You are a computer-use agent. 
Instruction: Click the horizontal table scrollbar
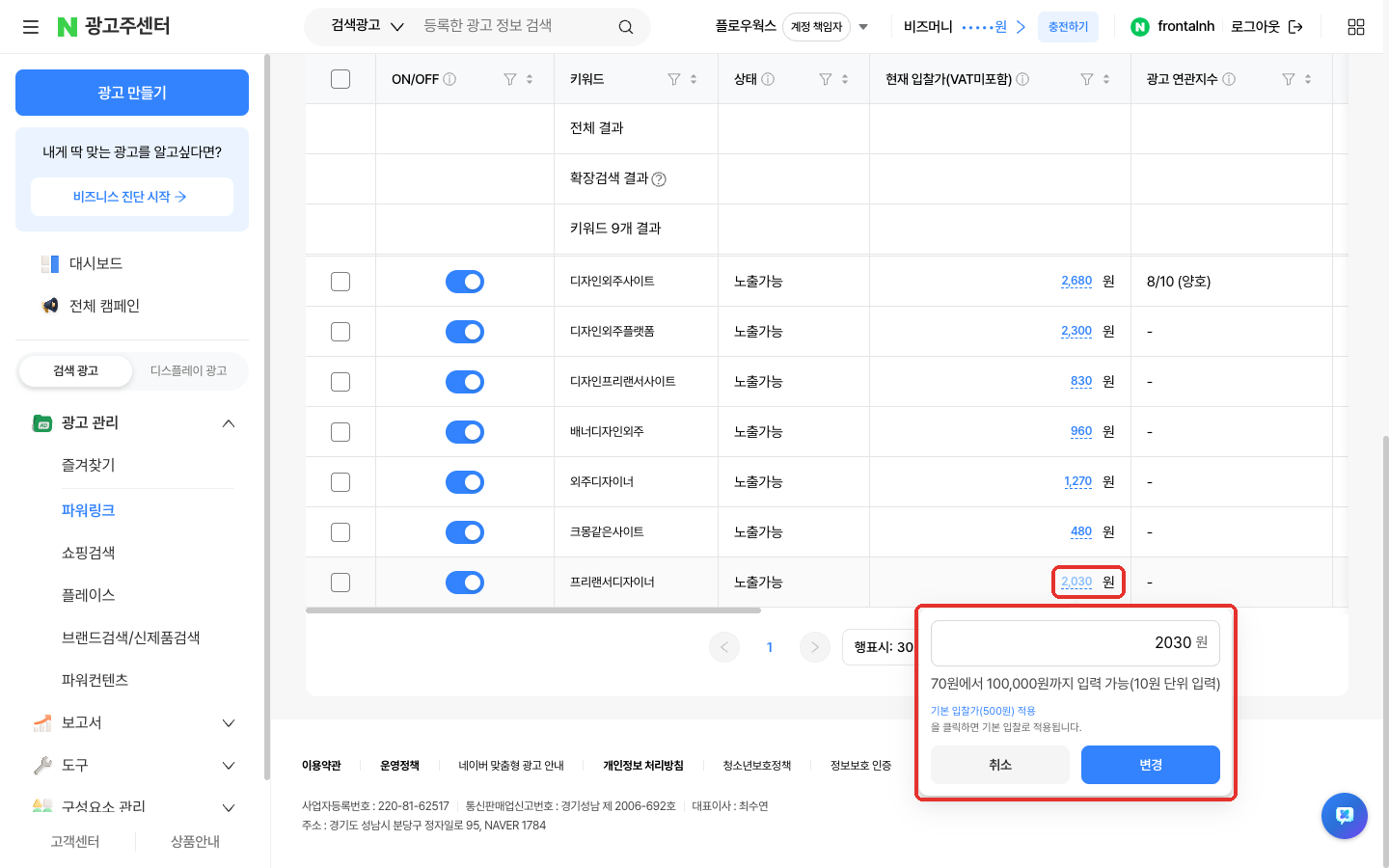533,610
